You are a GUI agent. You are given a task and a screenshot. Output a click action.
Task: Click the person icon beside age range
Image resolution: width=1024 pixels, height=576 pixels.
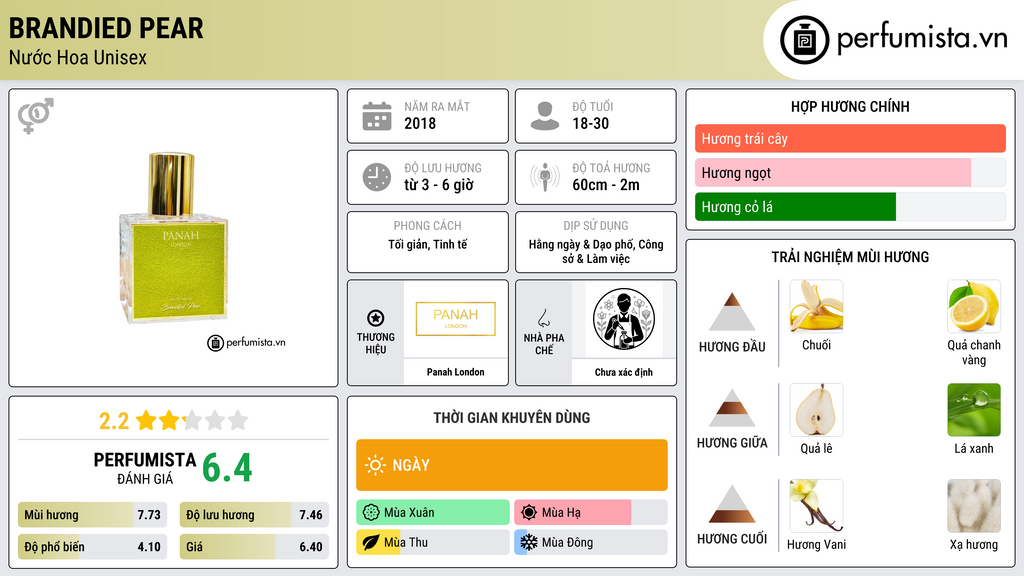pyautogui.click(x=545, y=116)
